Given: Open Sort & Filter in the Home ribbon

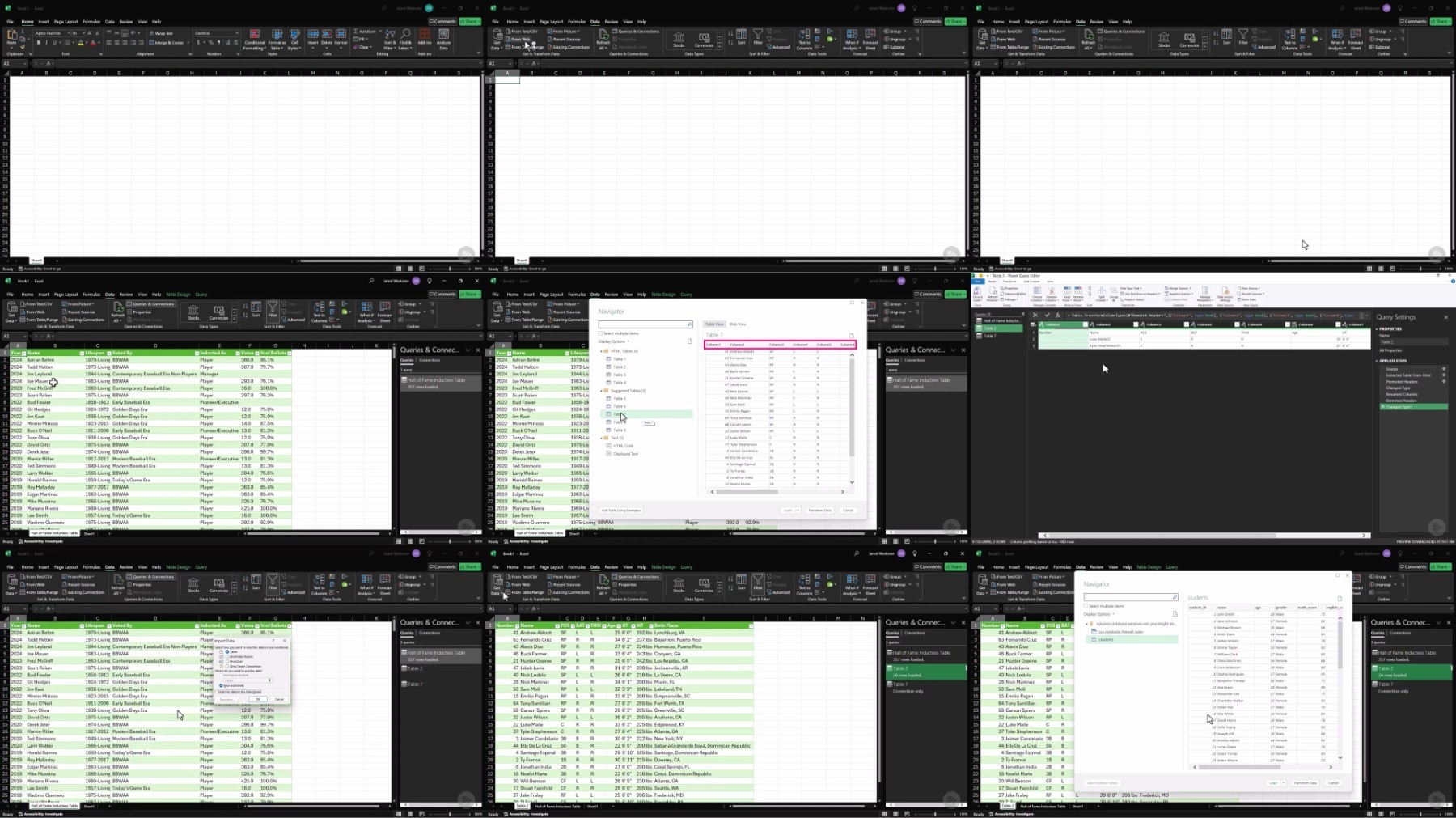Looking at the screenshot, I should pos(390,40).
